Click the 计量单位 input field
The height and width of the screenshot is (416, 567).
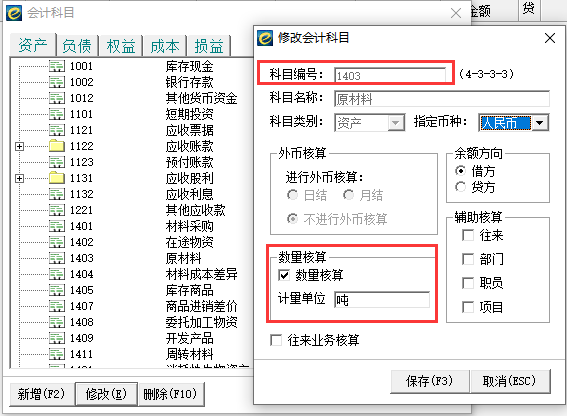[382, 300]
